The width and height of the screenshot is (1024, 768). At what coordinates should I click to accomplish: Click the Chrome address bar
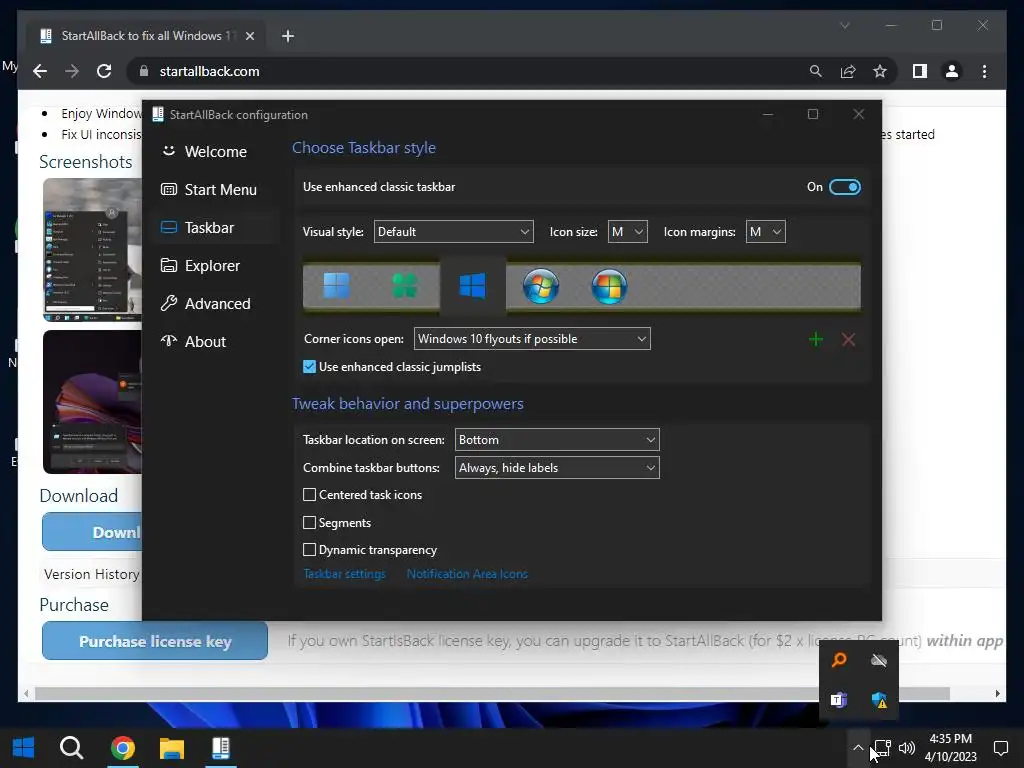pyautogui.click(x=470, y=71)
